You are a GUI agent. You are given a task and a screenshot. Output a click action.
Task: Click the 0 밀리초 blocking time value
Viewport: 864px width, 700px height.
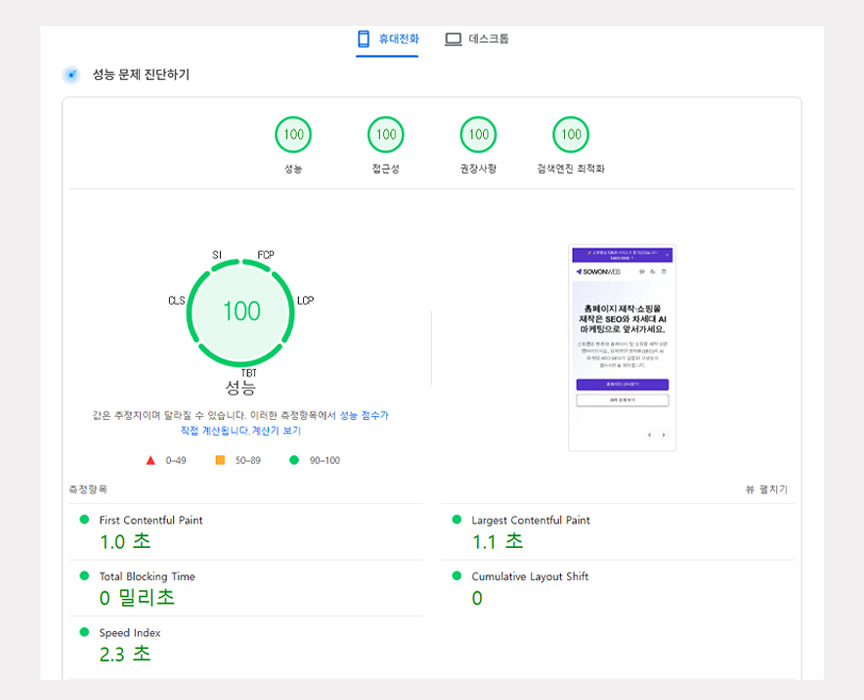pos(137,598)
